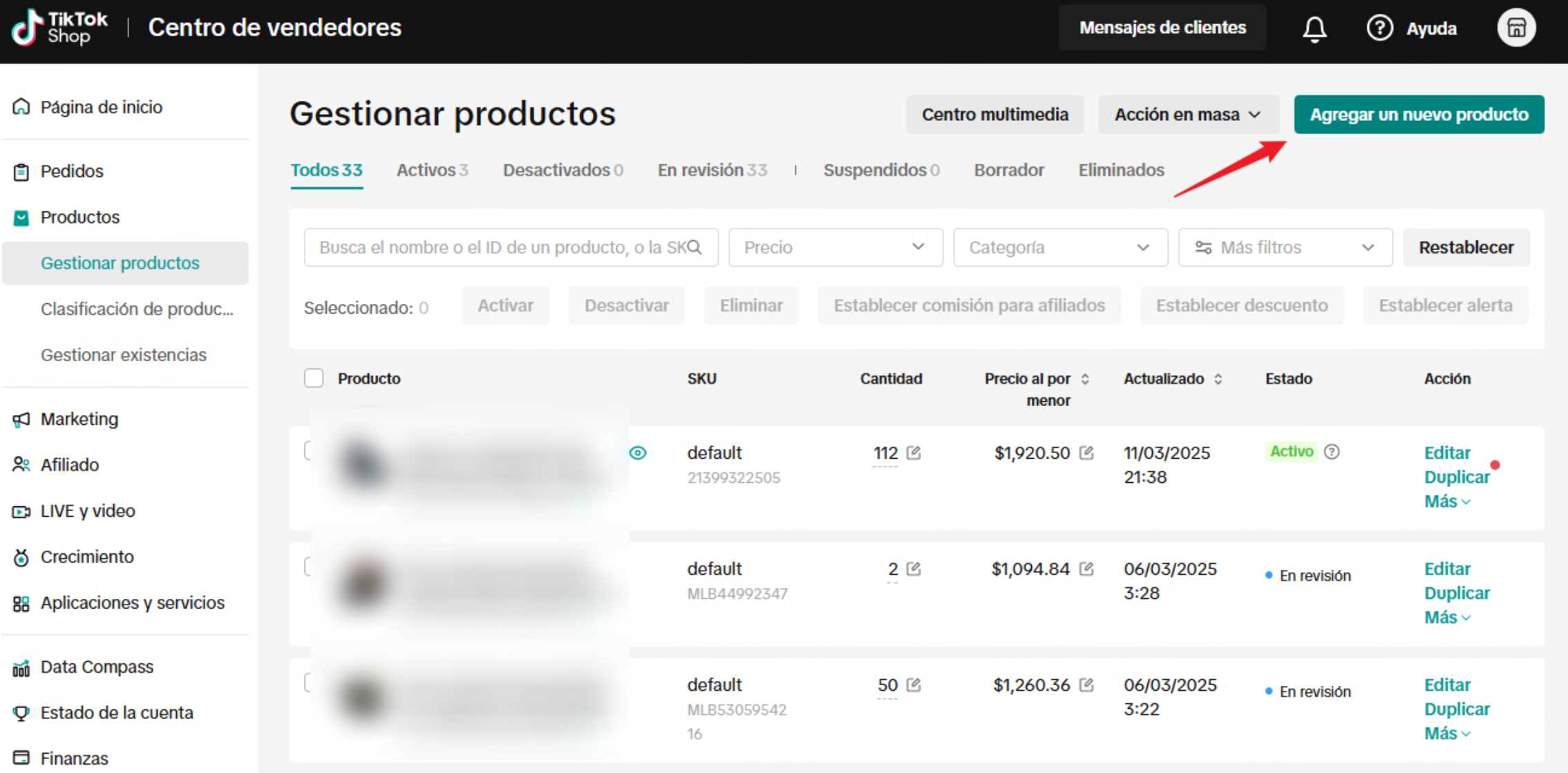Viewport: 1568px width, 773px height.
Task: Switch to the Eliminados tab
Action: [x=1121, y=170]
